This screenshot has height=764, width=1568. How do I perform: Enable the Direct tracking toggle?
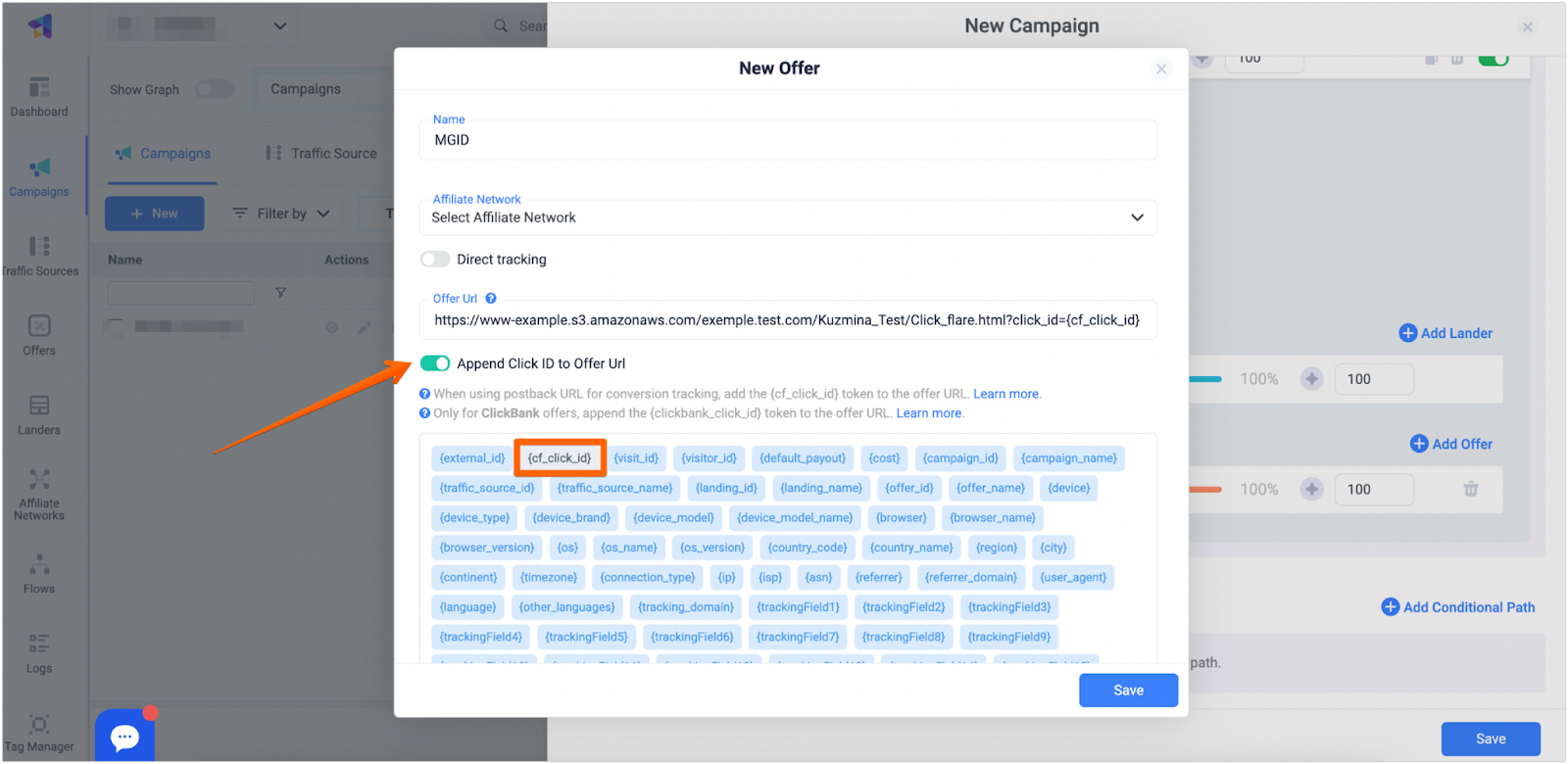pos(435,260)
